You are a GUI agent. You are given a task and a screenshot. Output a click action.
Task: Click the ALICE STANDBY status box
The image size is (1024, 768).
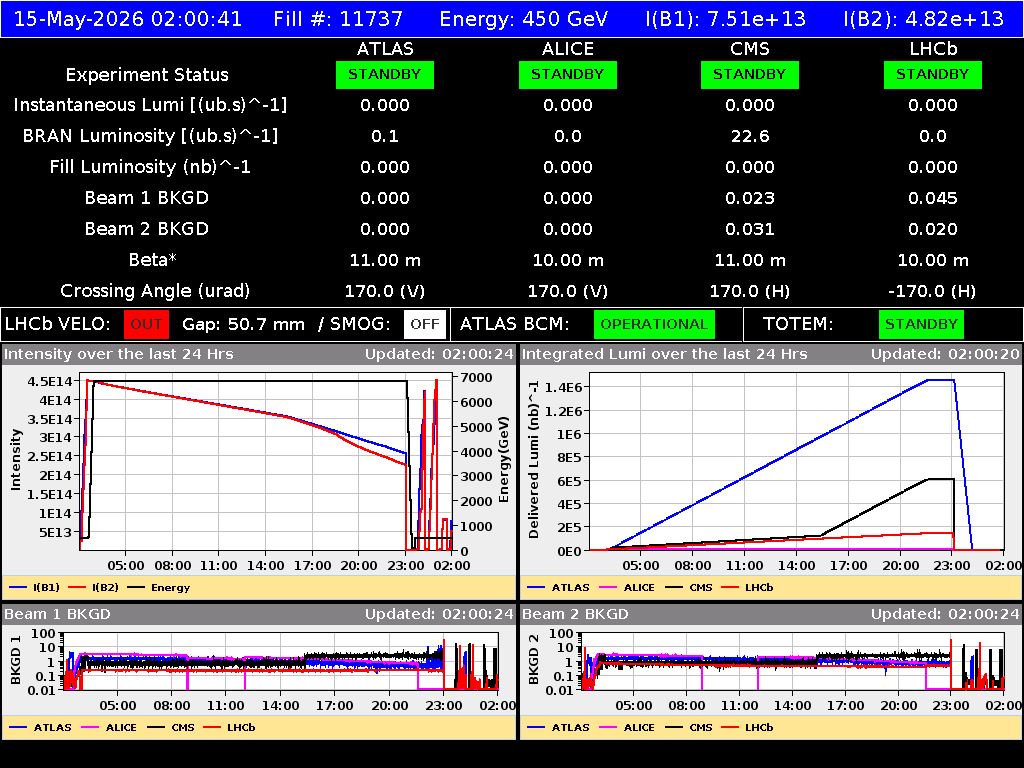568,74
